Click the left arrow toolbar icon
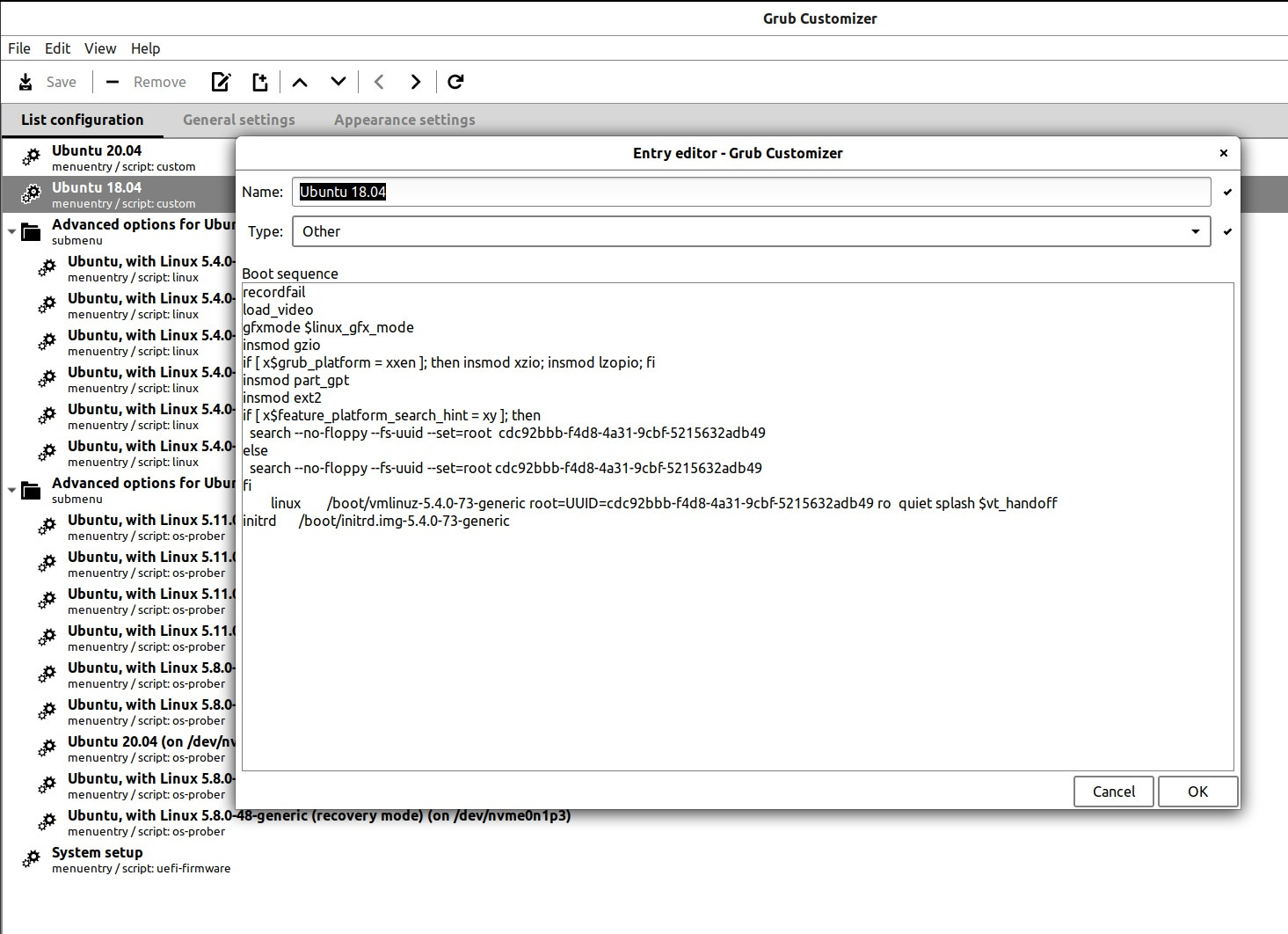The image size is (1288, 934). [379, 82]
